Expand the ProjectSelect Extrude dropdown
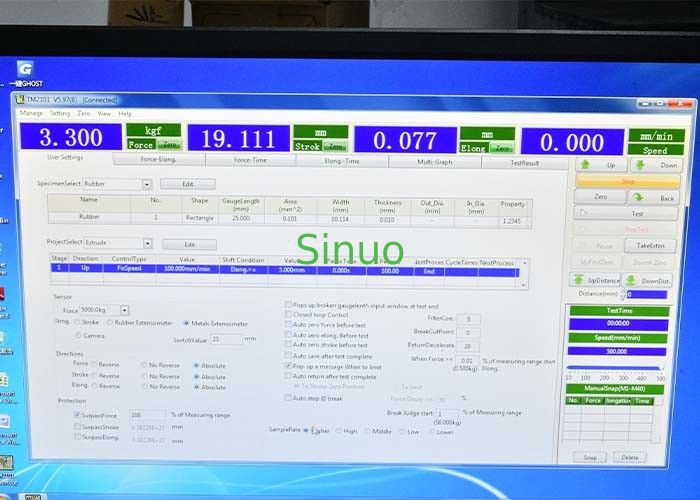This screenshot has height=500, width=700. pyautogui.click(x=147, y=243)
